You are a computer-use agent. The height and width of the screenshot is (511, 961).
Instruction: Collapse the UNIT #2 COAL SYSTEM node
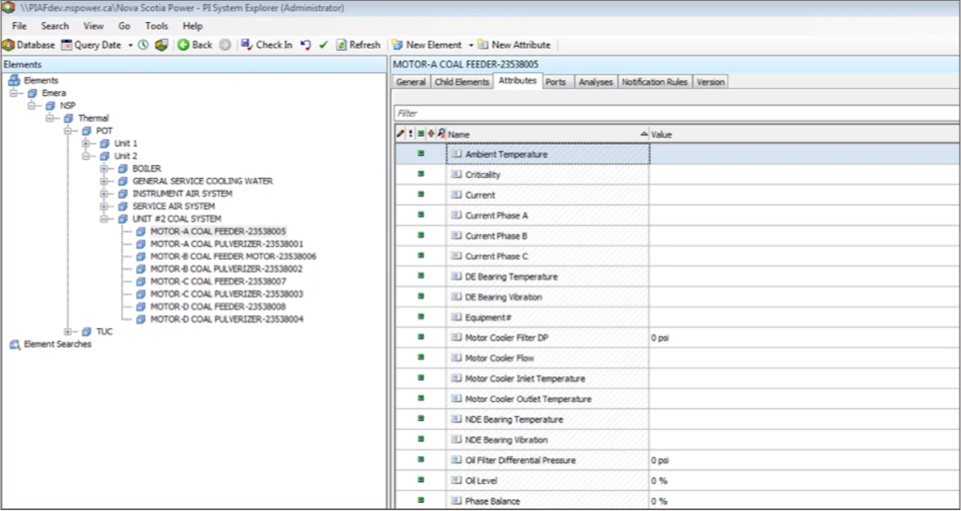tap(104, 219)
